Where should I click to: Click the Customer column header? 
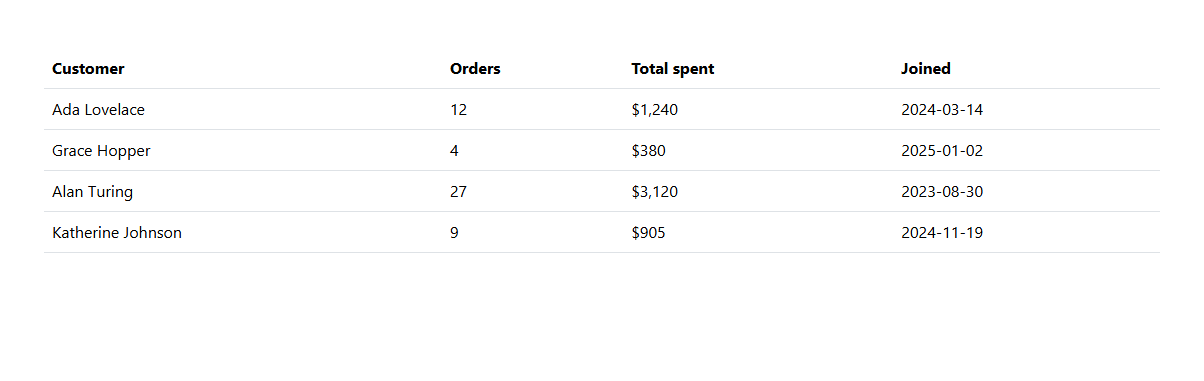coord(88,69)
